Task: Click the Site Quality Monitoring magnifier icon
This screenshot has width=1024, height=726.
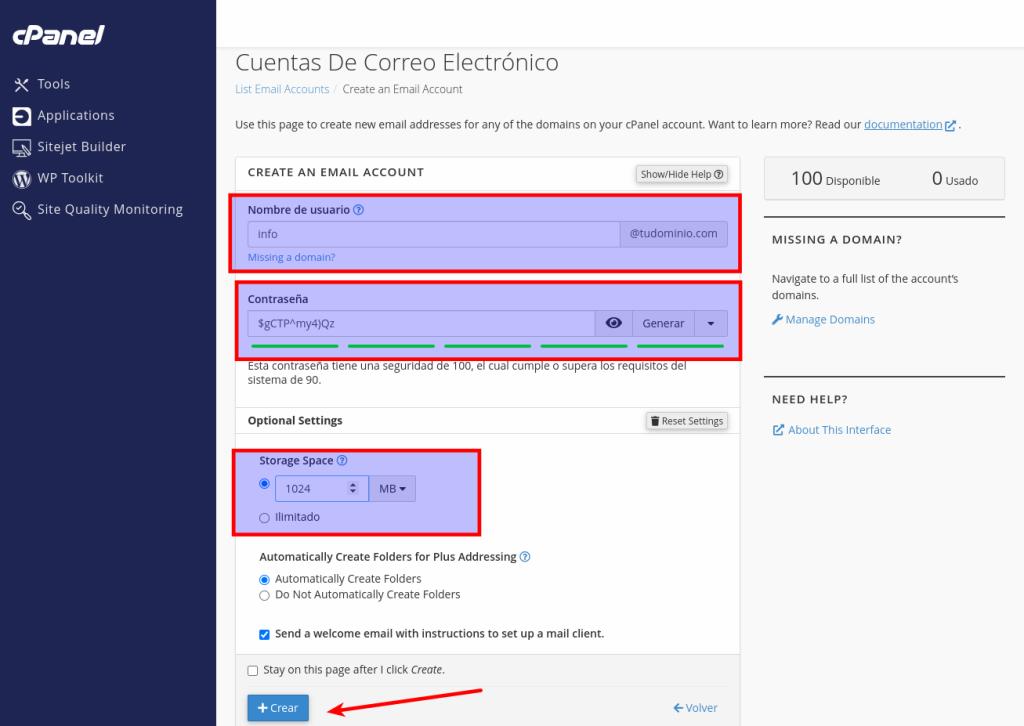Action: tap(21, 210)
